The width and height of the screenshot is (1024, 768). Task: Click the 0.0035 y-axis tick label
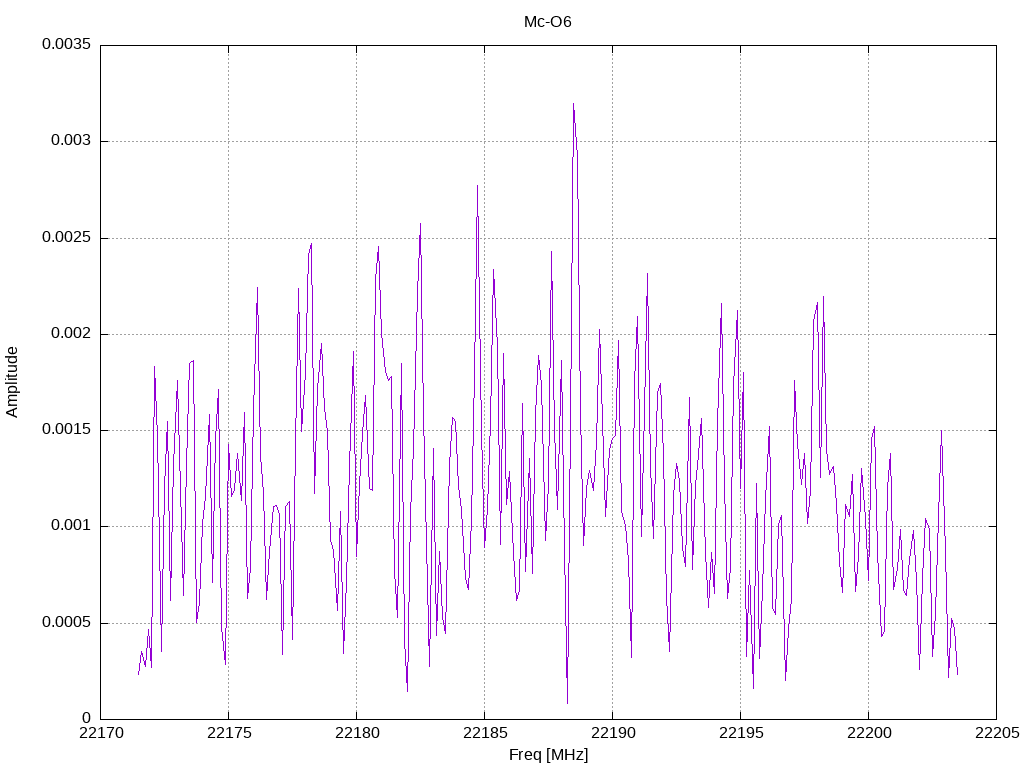point(67,44)
